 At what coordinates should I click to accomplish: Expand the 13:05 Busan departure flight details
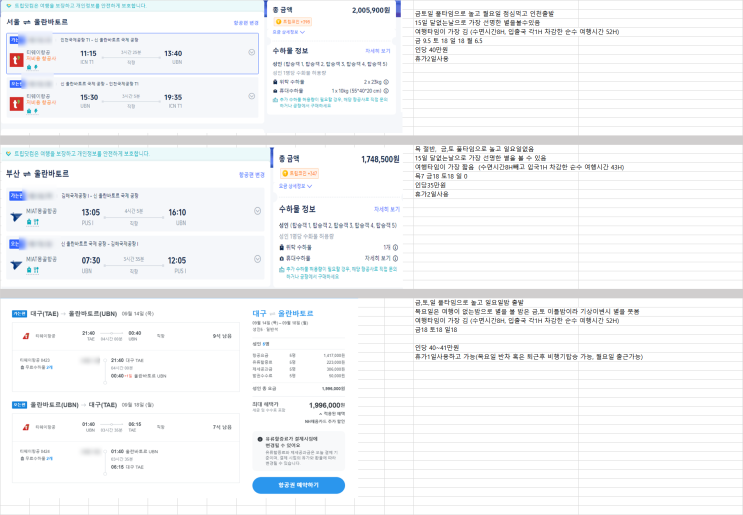(x=257, y=211)
